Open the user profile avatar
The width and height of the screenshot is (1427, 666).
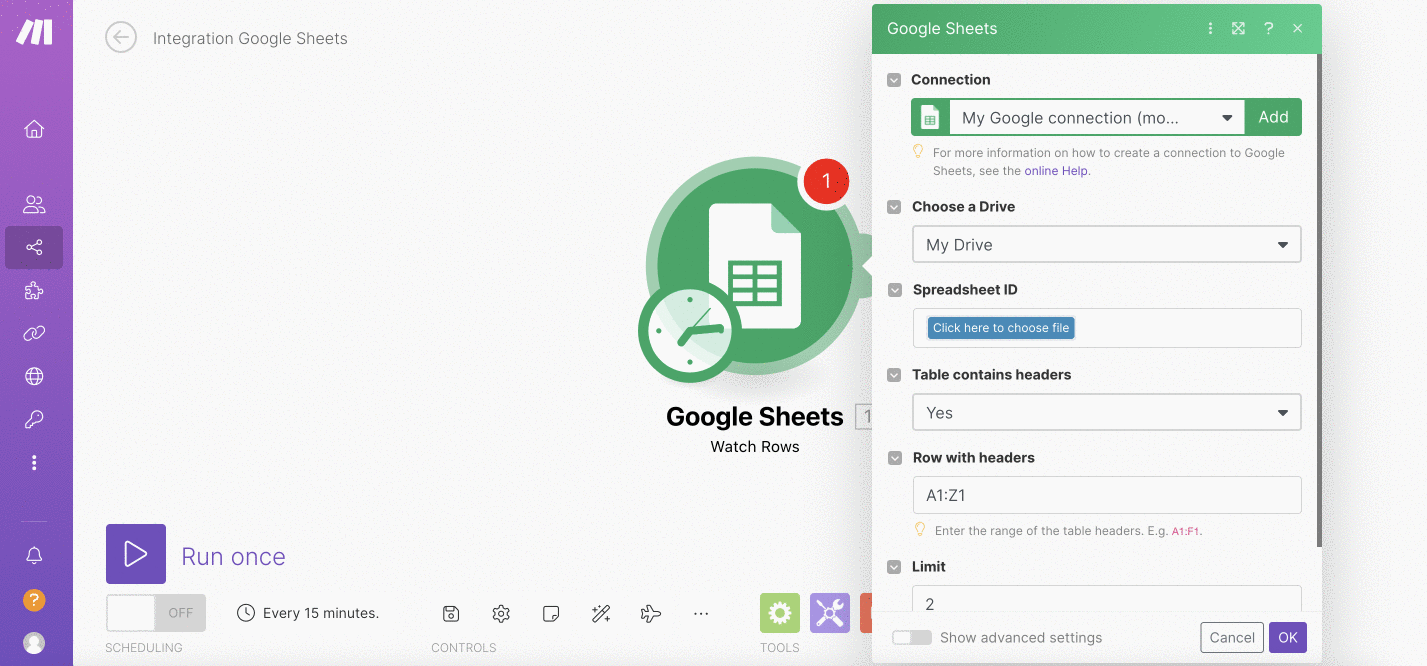[34, 643]
